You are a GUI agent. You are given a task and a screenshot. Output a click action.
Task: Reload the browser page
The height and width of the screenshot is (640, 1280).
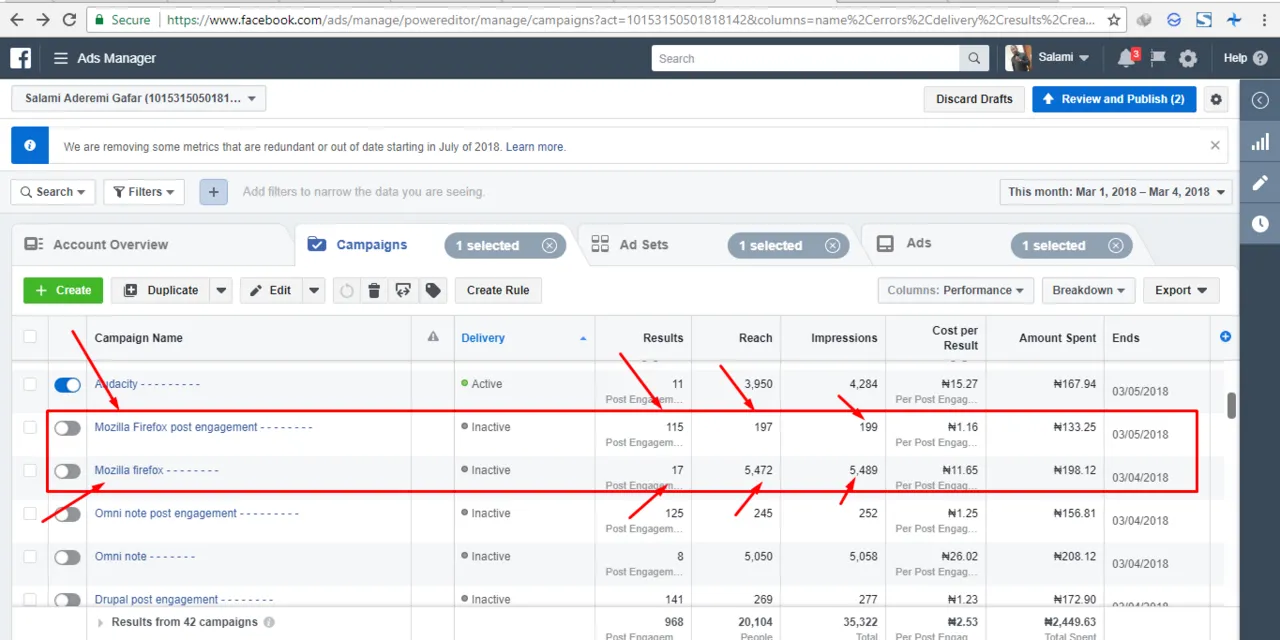click(69, 19)
